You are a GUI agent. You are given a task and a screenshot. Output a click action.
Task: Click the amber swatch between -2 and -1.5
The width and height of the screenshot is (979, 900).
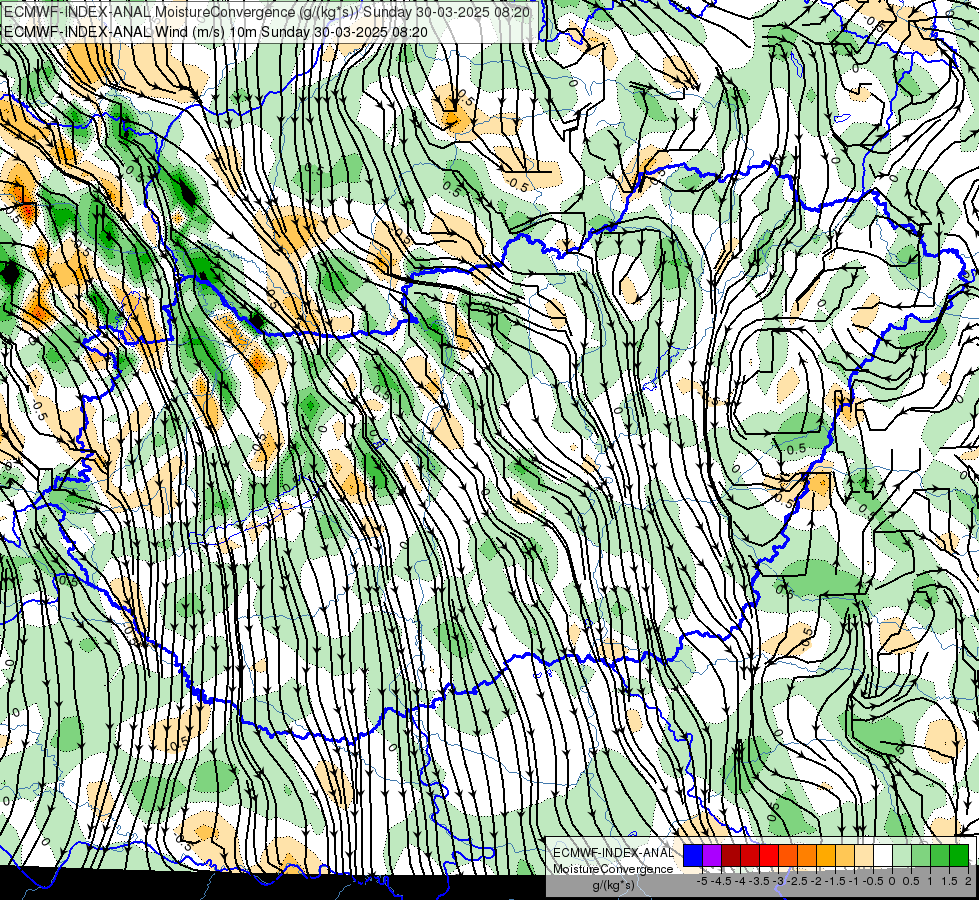(x=826, y=855)
